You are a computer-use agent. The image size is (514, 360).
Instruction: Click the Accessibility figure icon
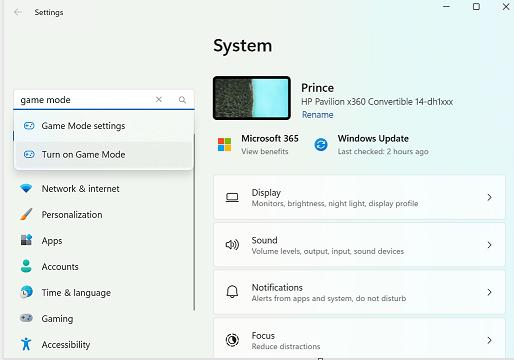coord(26,344)
